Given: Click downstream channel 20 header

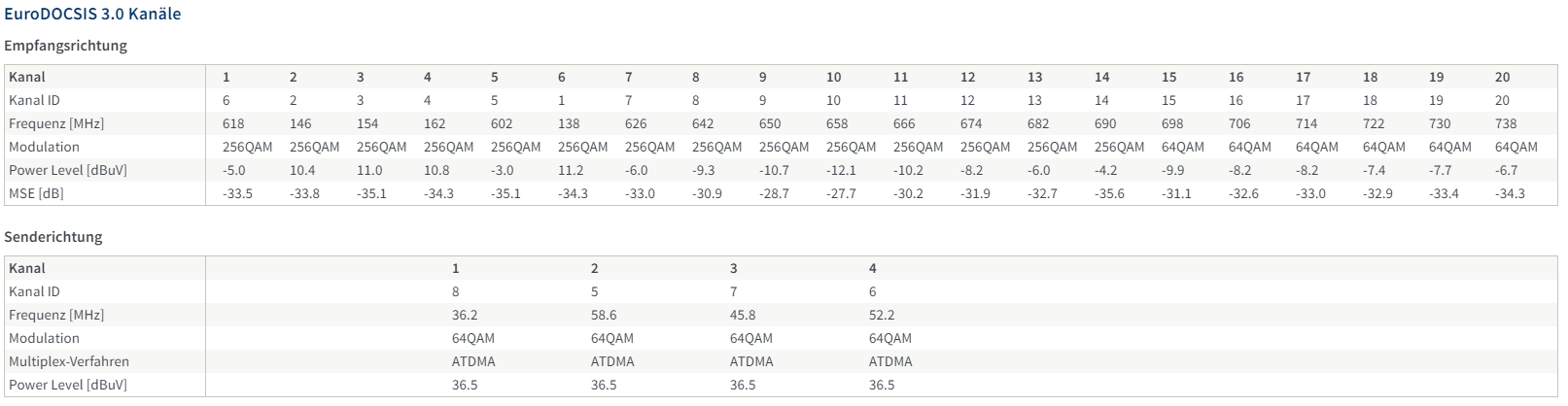Looking at the screenshot, I should 1503,77.
